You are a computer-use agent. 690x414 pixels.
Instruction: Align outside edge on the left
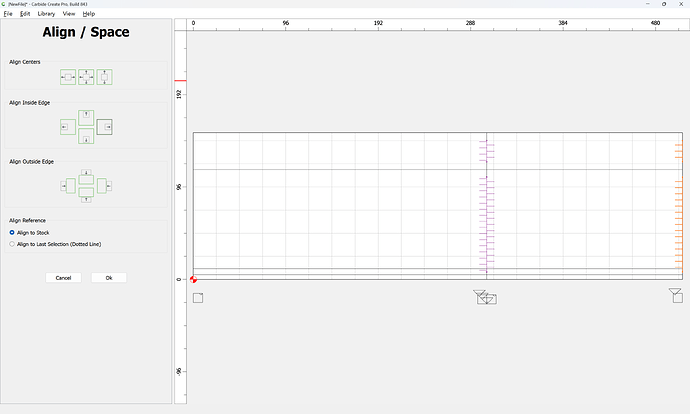(x=68, y=186)
